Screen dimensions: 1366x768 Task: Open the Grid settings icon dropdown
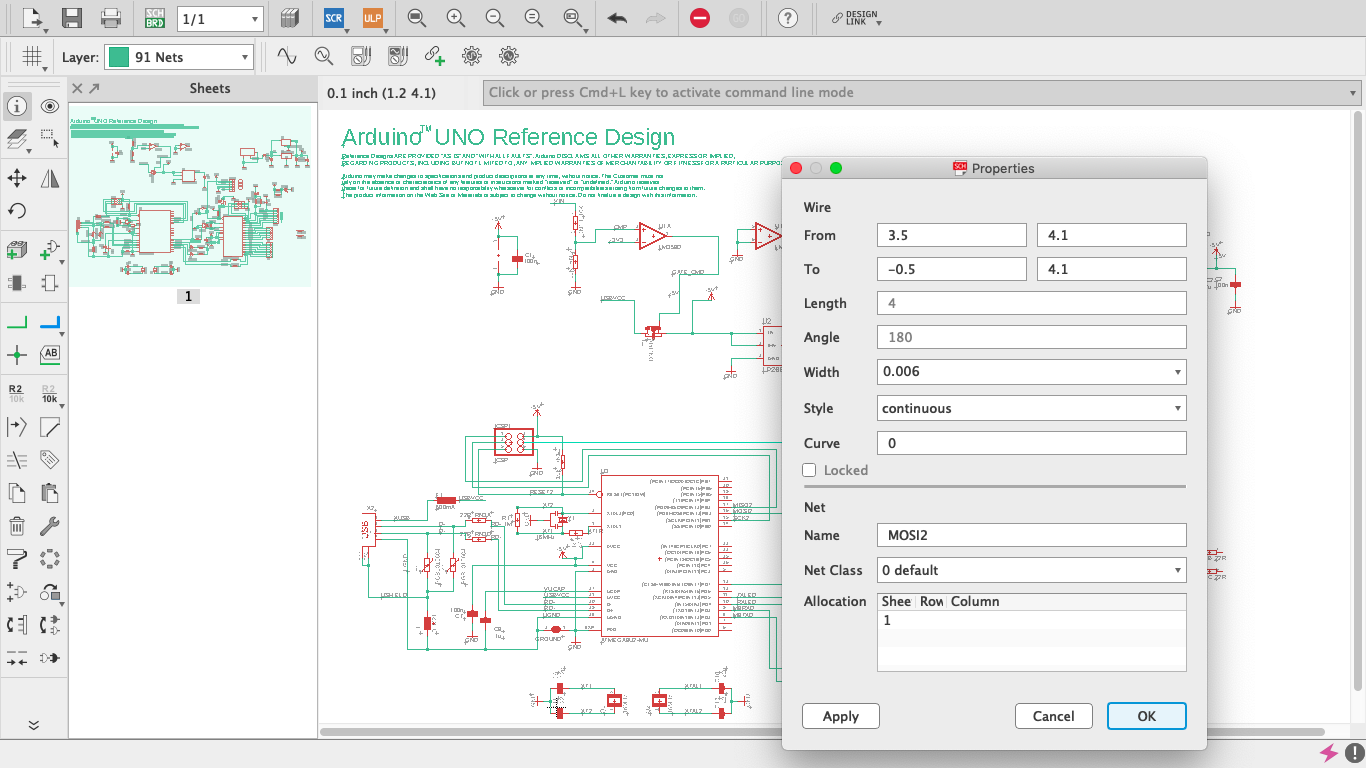(x=34, y=57)
